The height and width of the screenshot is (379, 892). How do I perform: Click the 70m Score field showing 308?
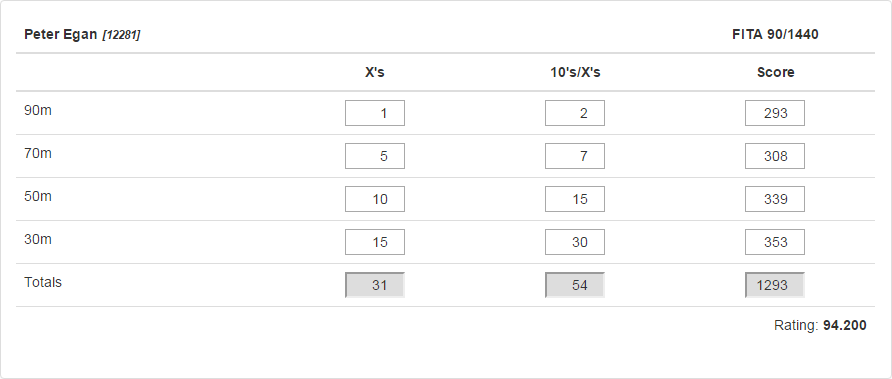pyautogui.click(x=775, y=156)
